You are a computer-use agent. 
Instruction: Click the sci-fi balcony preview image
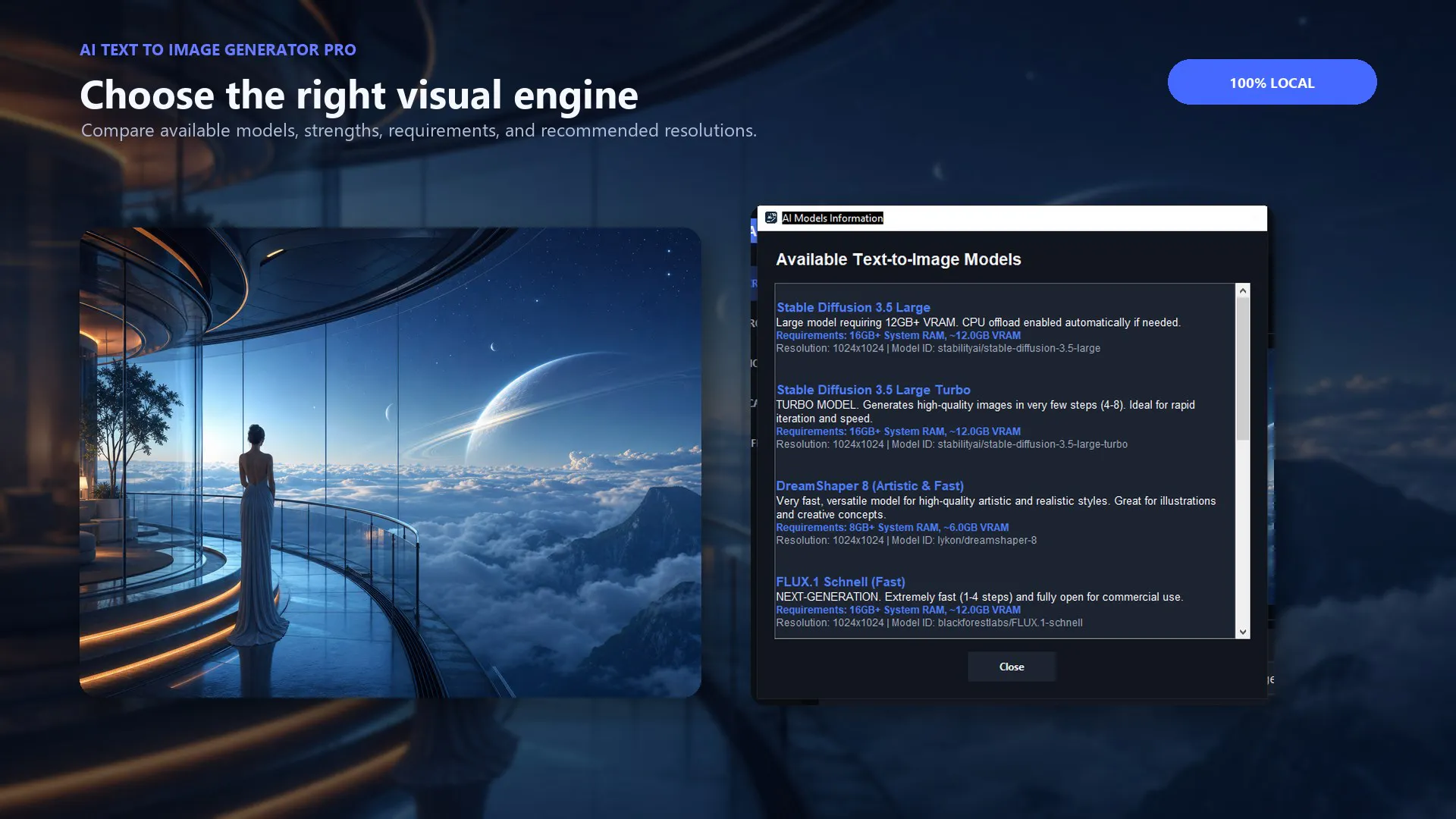pos(390,462)
